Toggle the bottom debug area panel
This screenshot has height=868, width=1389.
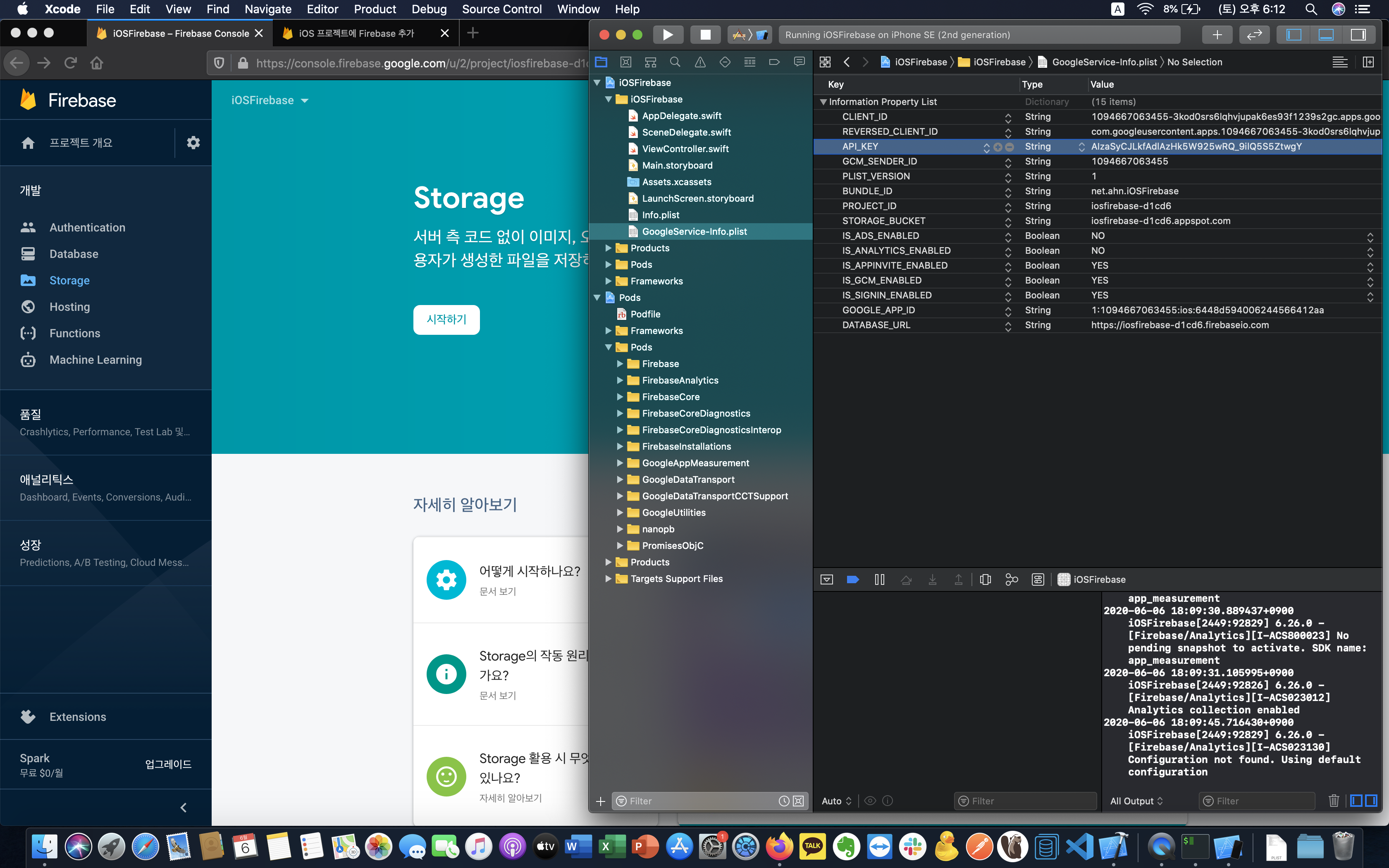click(x=1326, y=34)
